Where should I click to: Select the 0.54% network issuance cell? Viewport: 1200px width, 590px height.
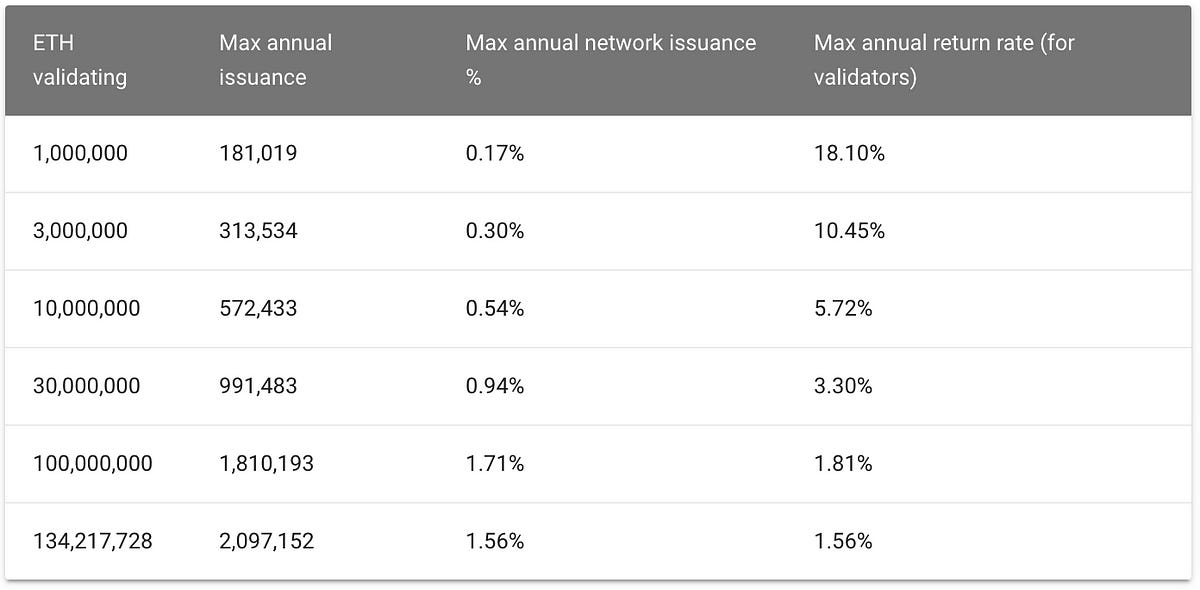[x=495, y=309]
